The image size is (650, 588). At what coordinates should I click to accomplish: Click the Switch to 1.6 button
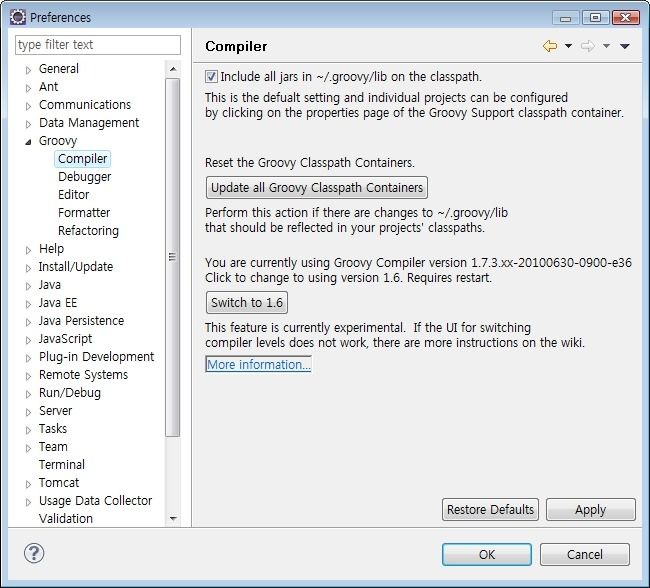[247, 303]
